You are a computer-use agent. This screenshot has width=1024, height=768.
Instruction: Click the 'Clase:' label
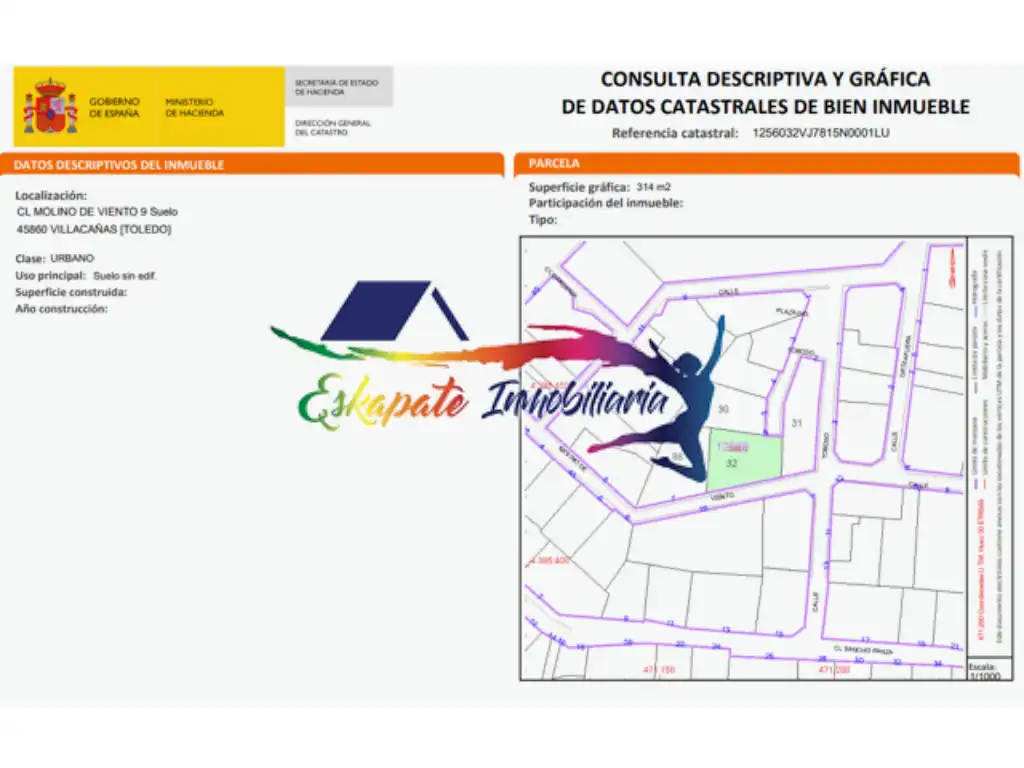pos(30,259)
